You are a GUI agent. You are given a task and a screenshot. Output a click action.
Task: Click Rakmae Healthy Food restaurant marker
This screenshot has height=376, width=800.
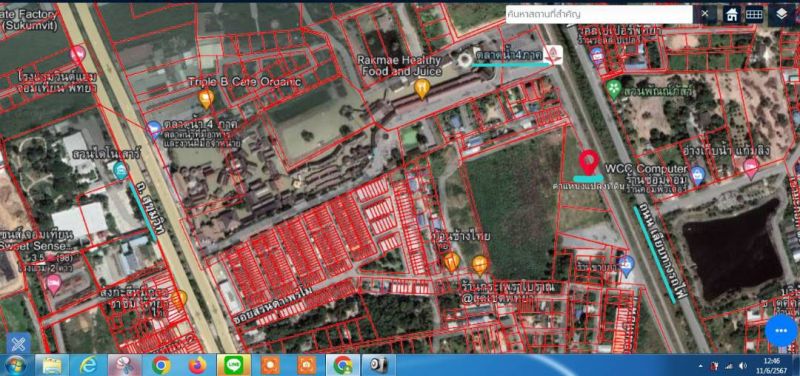tap(421, 89)
